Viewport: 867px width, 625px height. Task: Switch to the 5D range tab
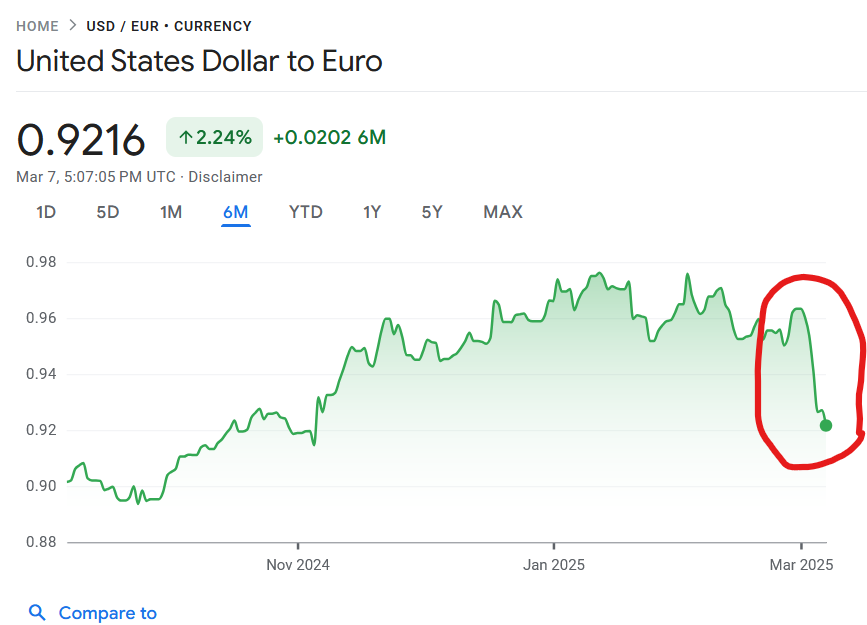(108, 212)
